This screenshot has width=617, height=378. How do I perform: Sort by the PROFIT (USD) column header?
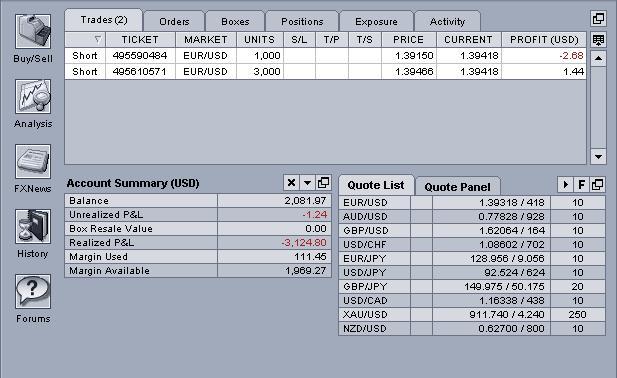point(544,40)
